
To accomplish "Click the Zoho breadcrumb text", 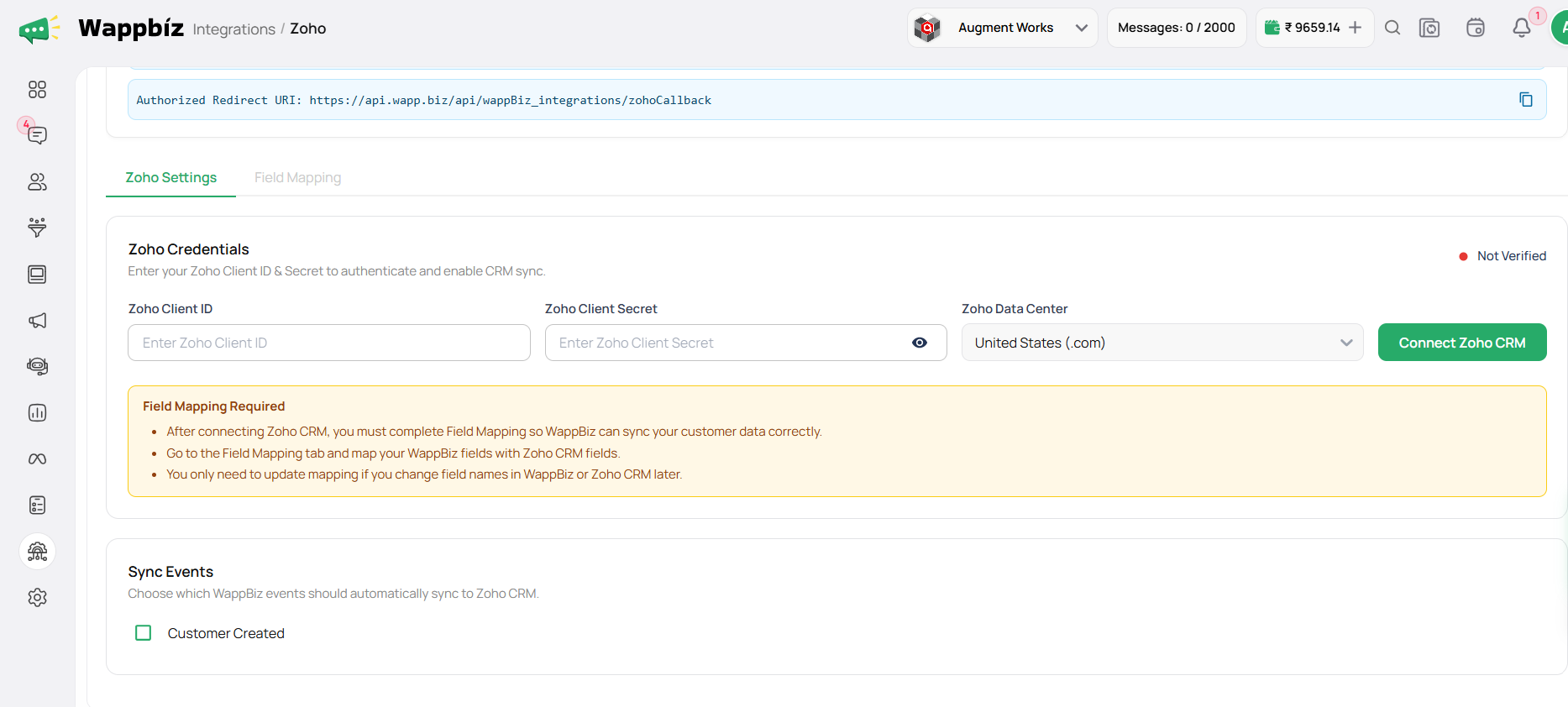I will coord(308,29).
